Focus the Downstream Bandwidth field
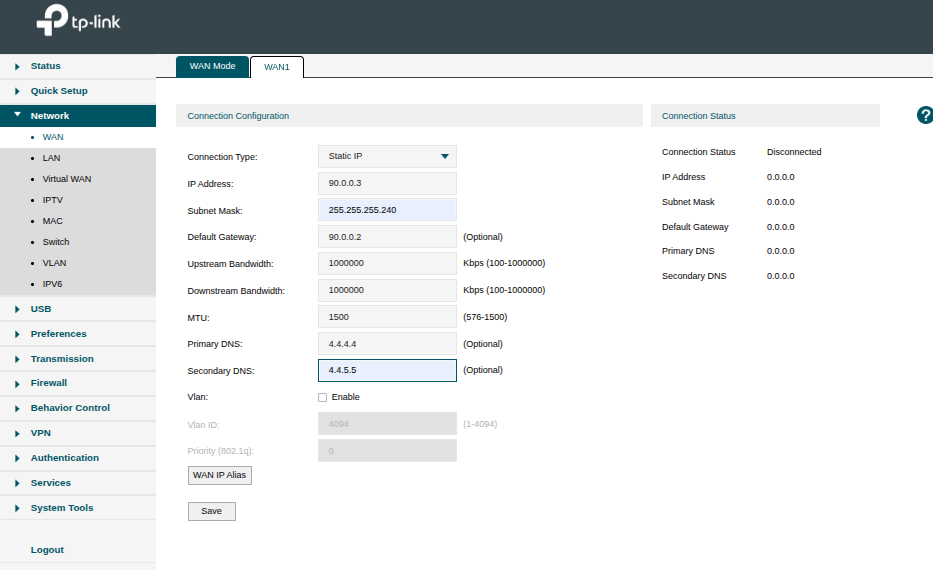Screen dimensions: 933x570 tap(387, 290)
